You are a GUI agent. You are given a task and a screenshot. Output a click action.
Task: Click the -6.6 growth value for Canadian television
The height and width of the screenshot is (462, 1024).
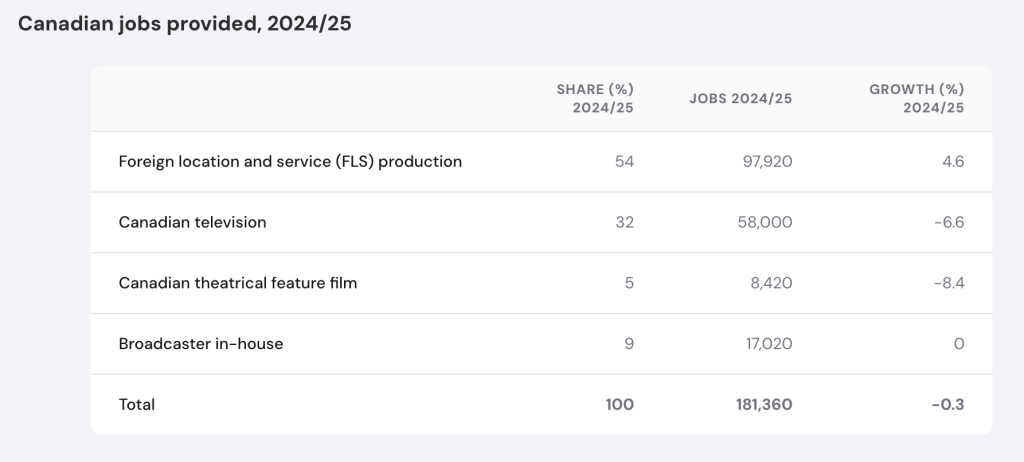pyautogui.click(x=949, y=222)
